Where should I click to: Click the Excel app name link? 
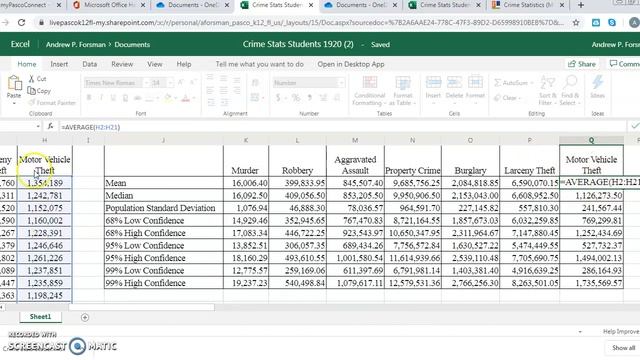[20, 44]
